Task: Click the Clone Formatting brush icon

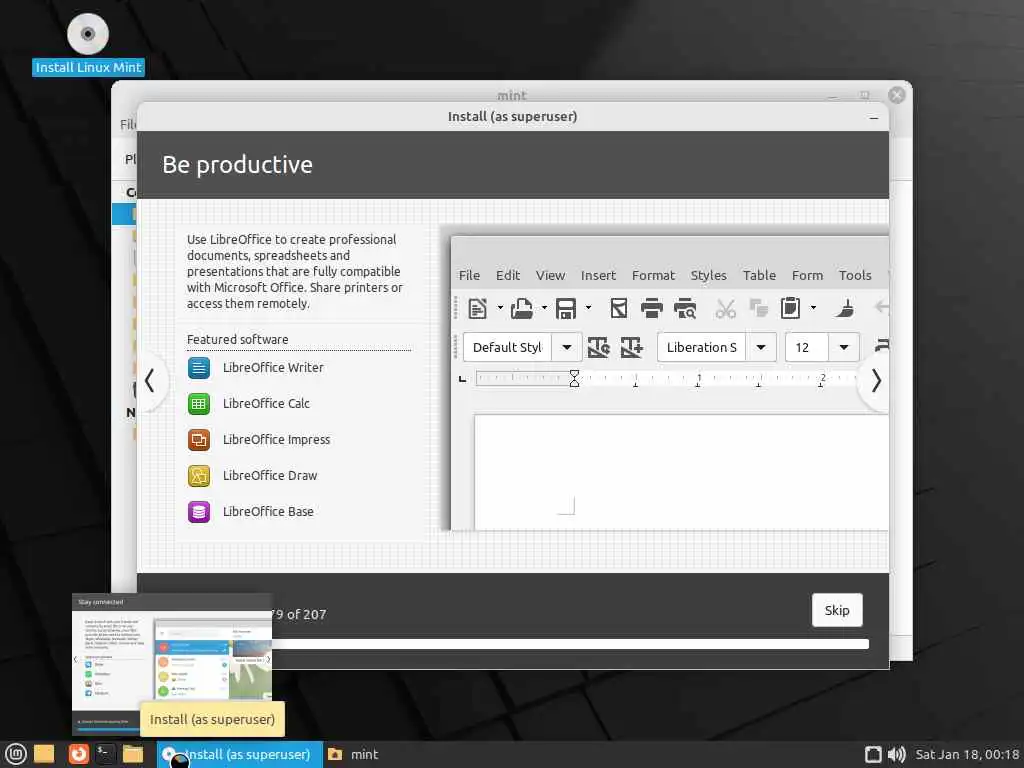Action: click(844, 308)
